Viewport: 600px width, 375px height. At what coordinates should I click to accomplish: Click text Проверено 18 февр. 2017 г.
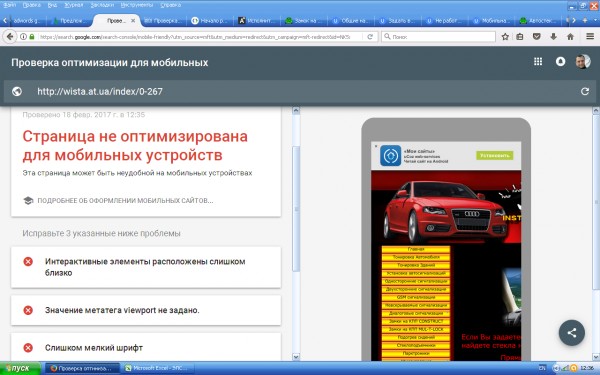(x=83, y=114)
